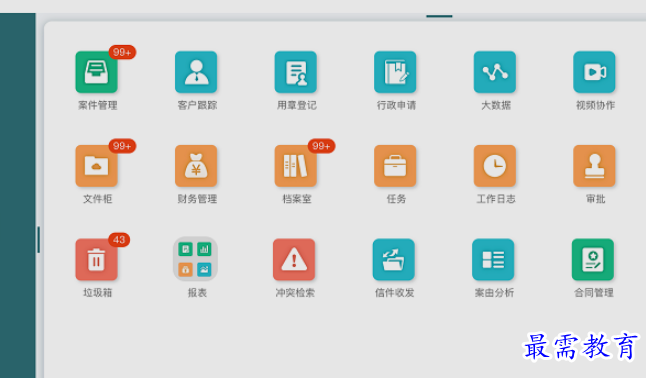
Task: Click the 43 badge on 垃圾箱
Action: pyautogui.click(x=119, y=240)
